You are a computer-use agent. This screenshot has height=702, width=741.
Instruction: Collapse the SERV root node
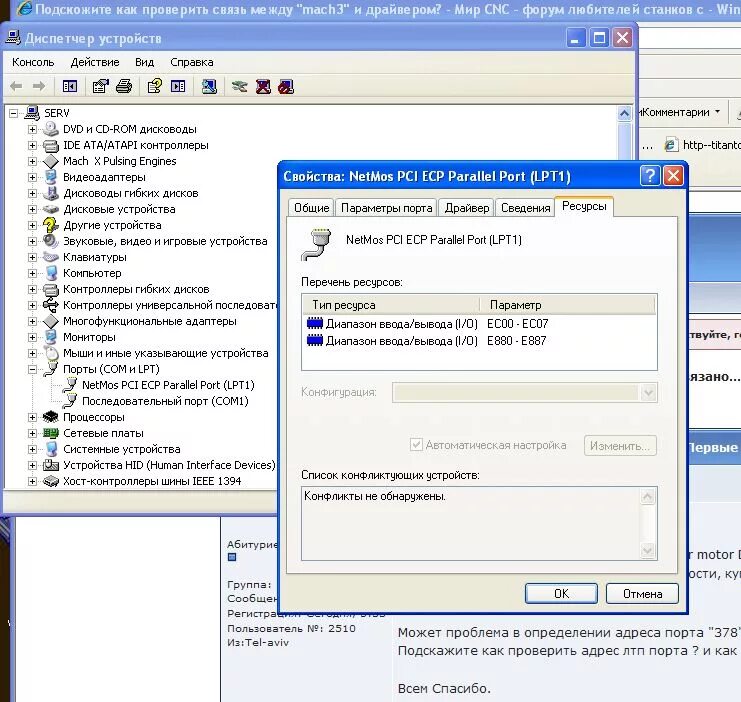click(x=14, y=113)
